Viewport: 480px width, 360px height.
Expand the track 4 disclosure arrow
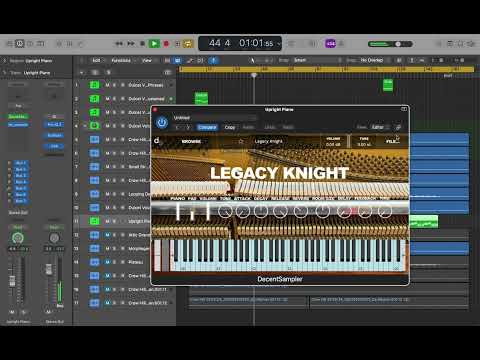(x=85, y=126)
